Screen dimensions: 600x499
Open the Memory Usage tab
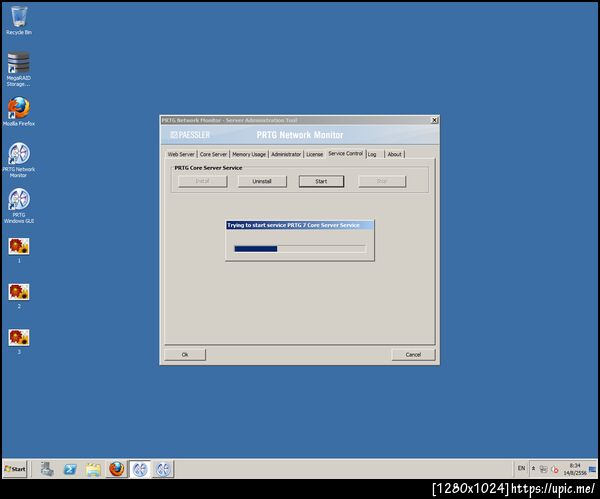pos(249,154)
